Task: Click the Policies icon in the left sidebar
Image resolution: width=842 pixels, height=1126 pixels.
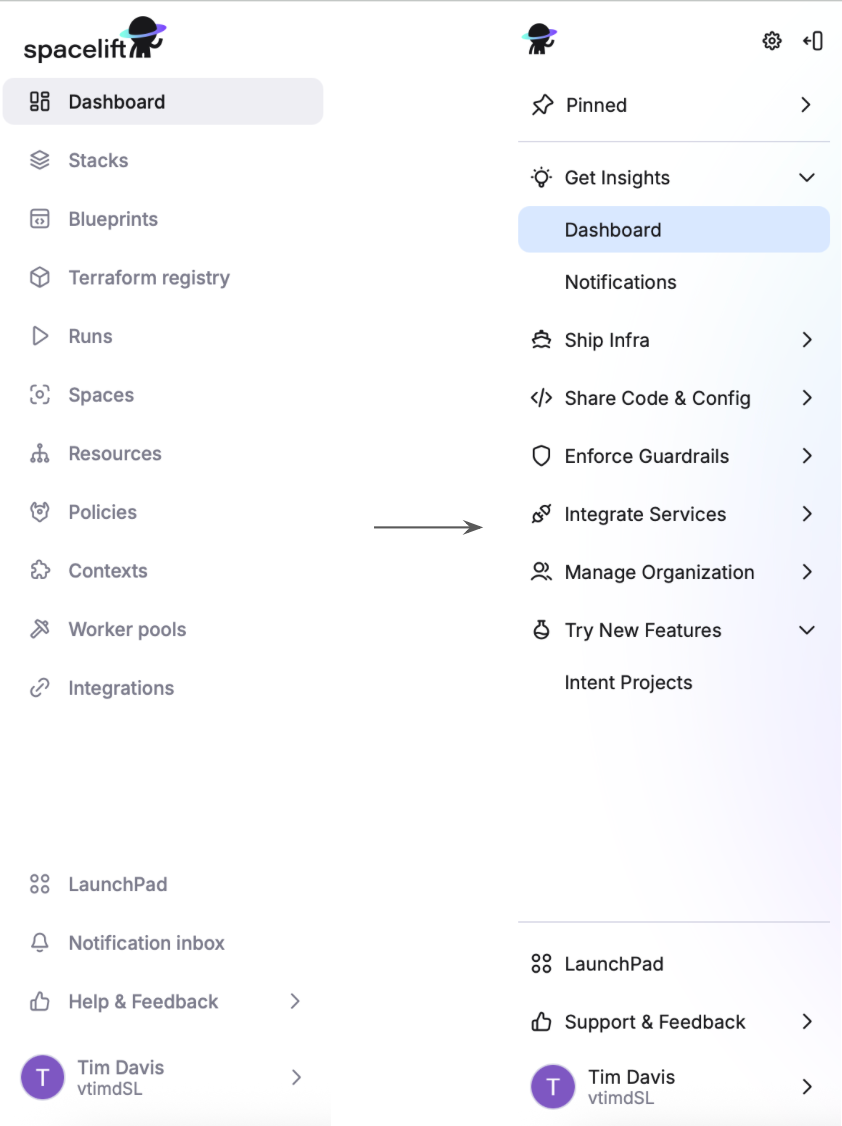Action: point(39,512)
